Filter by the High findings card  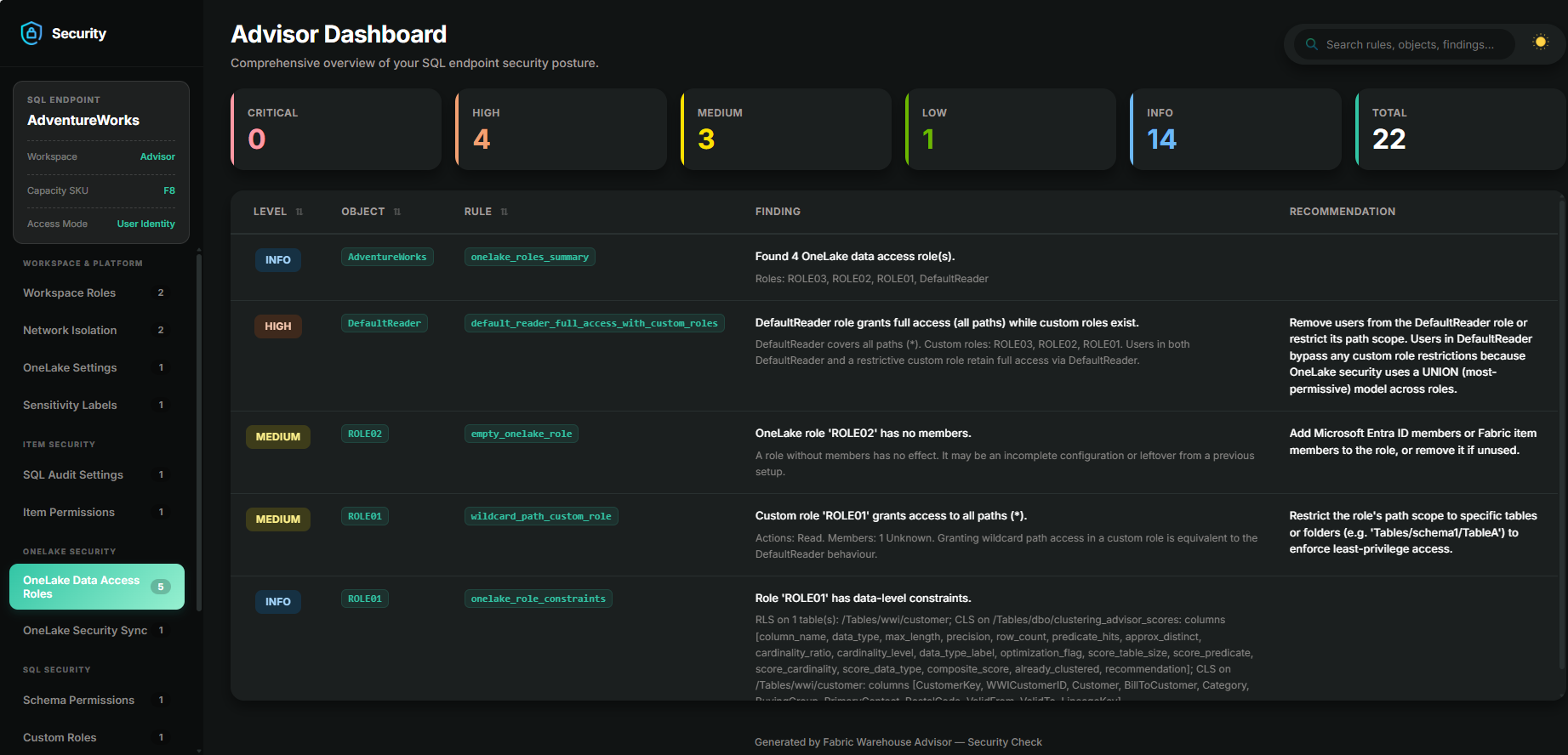(561, 129)
